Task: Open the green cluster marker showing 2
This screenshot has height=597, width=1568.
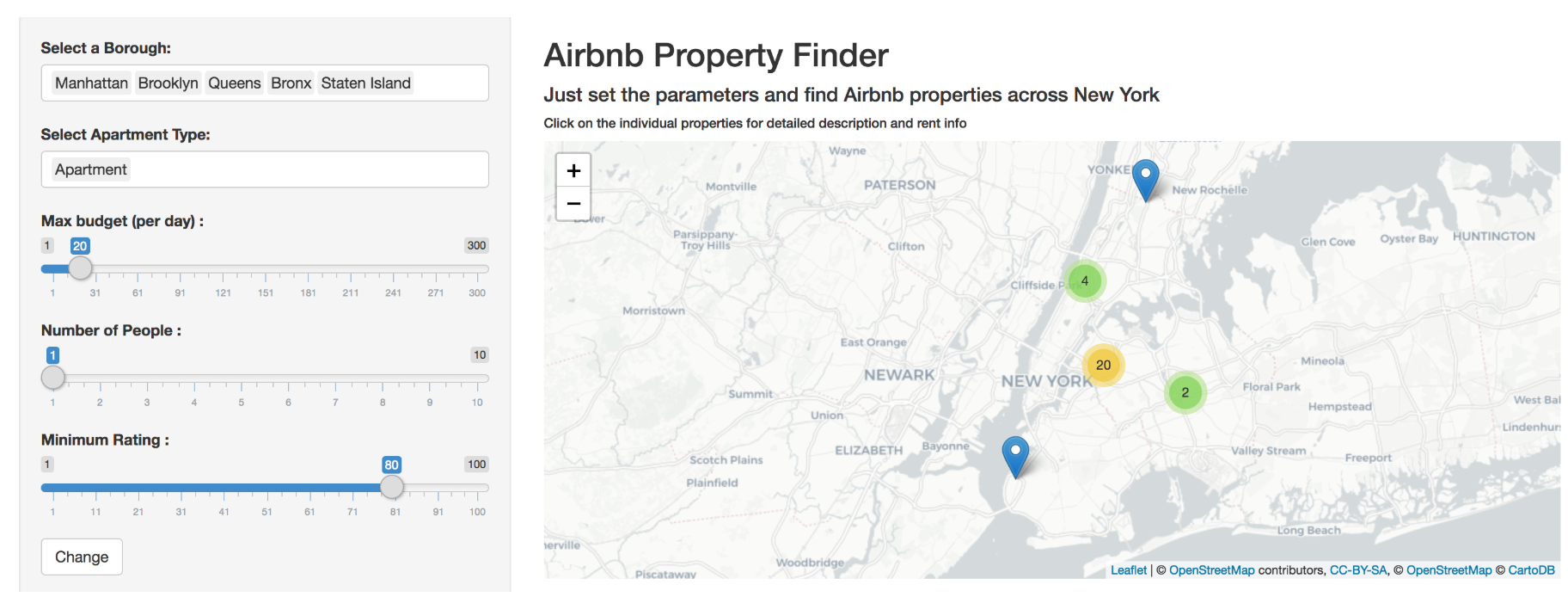Action: coord(1185,392)
